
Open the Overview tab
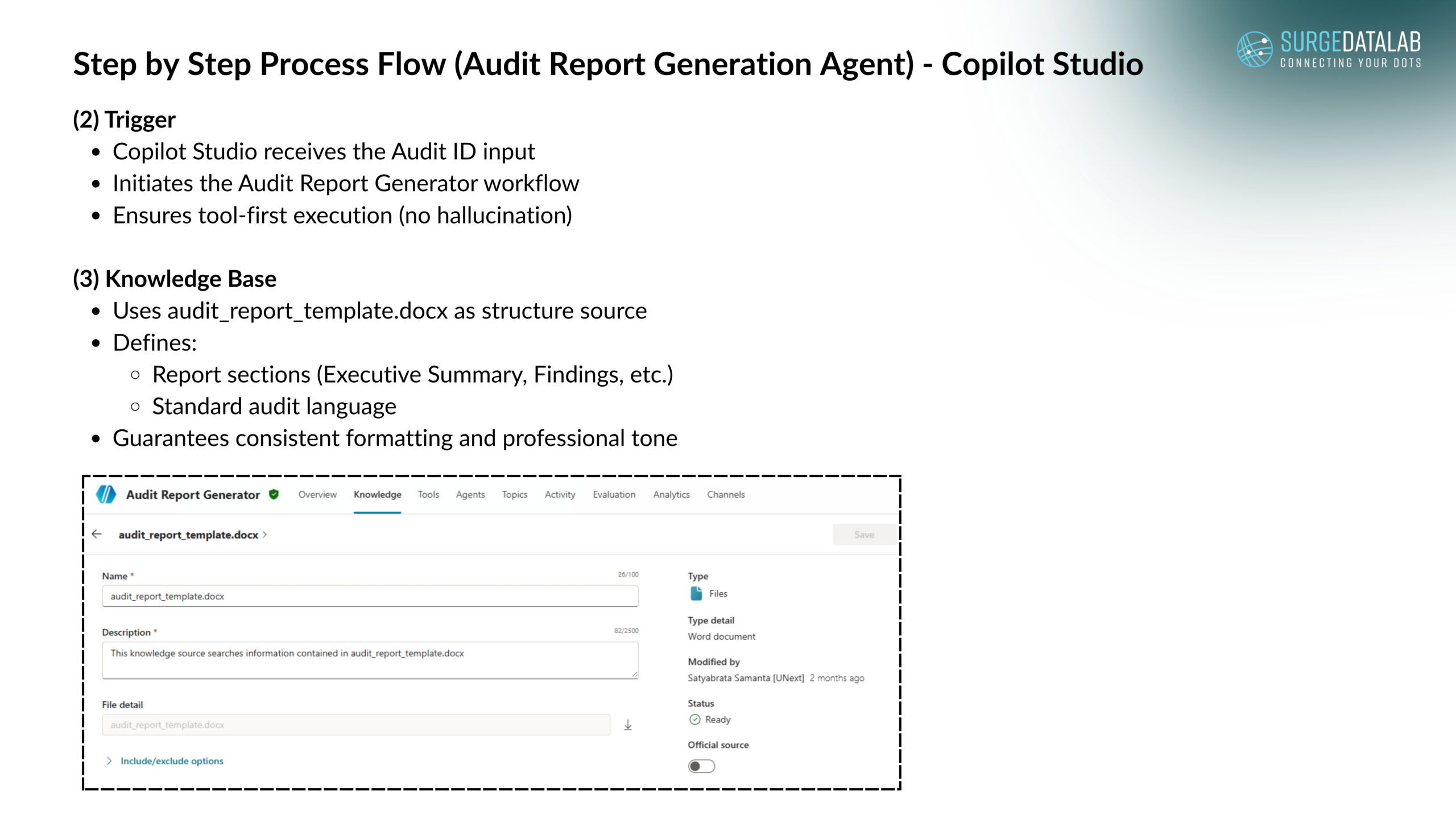[x=317, y=494]
